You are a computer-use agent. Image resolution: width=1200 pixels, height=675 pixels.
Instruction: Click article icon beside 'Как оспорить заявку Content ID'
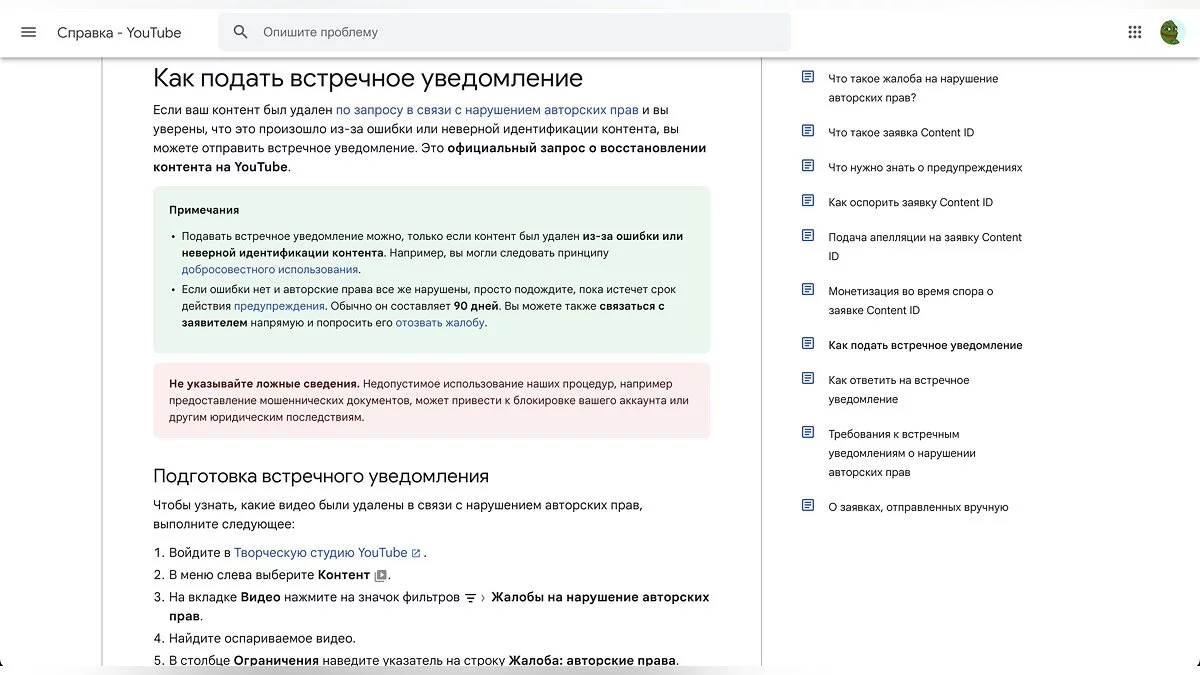[x=808, y=201]
